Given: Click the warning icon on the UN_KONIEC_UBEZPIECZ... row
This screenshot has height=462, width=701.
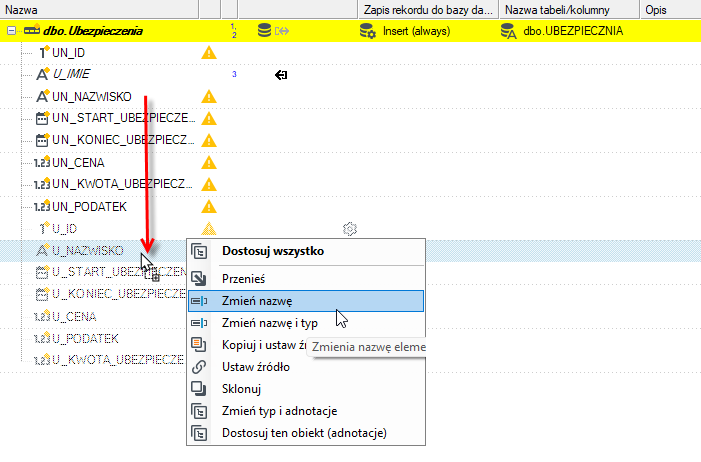Looking at the screenshot, I should [209, 140].
